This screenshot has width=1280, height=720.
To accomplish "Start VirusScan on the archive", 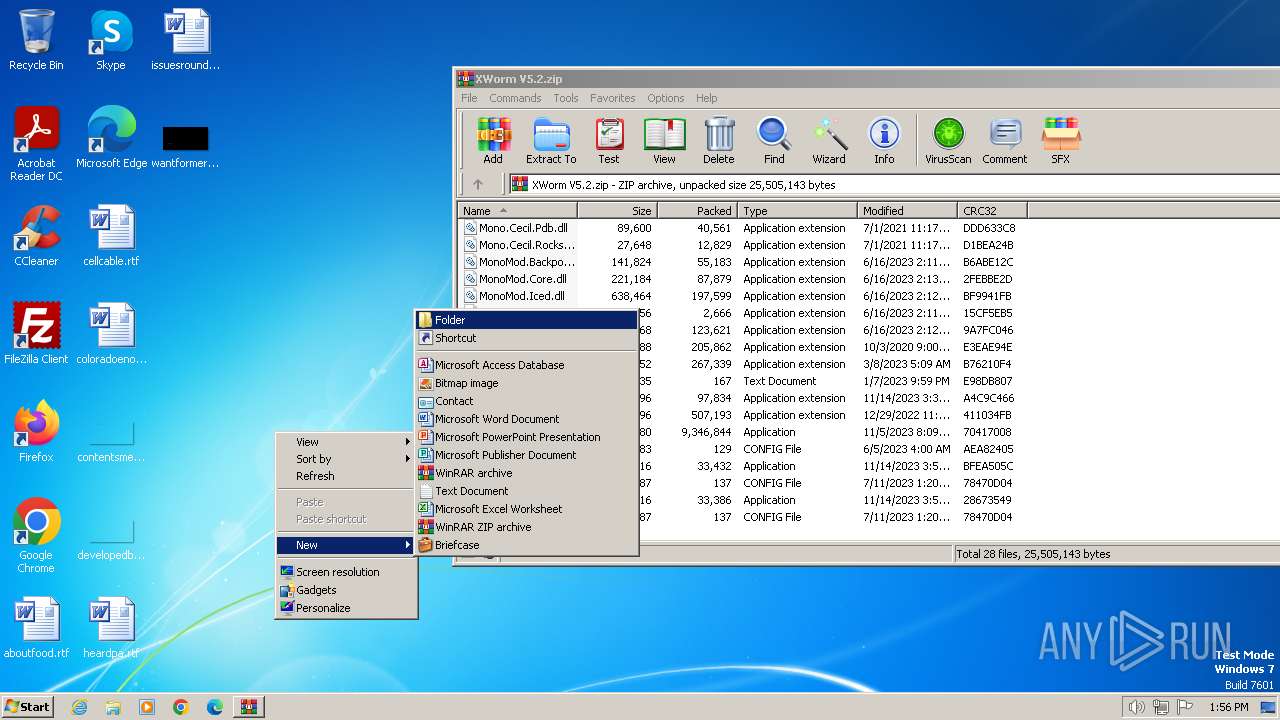I will (x=948, y=141).
